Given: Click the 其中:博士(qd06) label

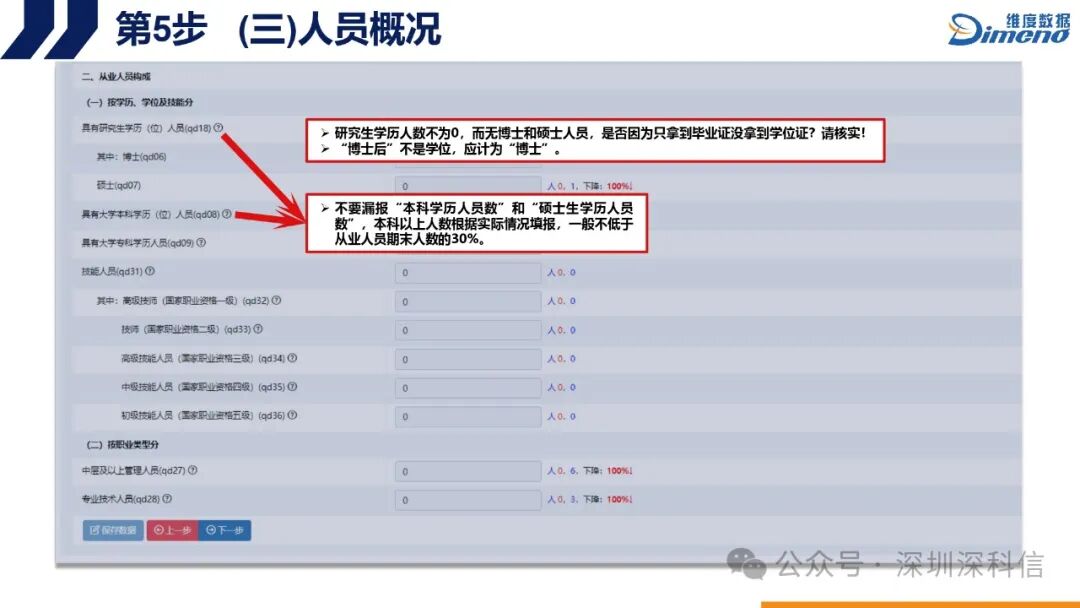Looking at the screenshot, I should (131, 157).
